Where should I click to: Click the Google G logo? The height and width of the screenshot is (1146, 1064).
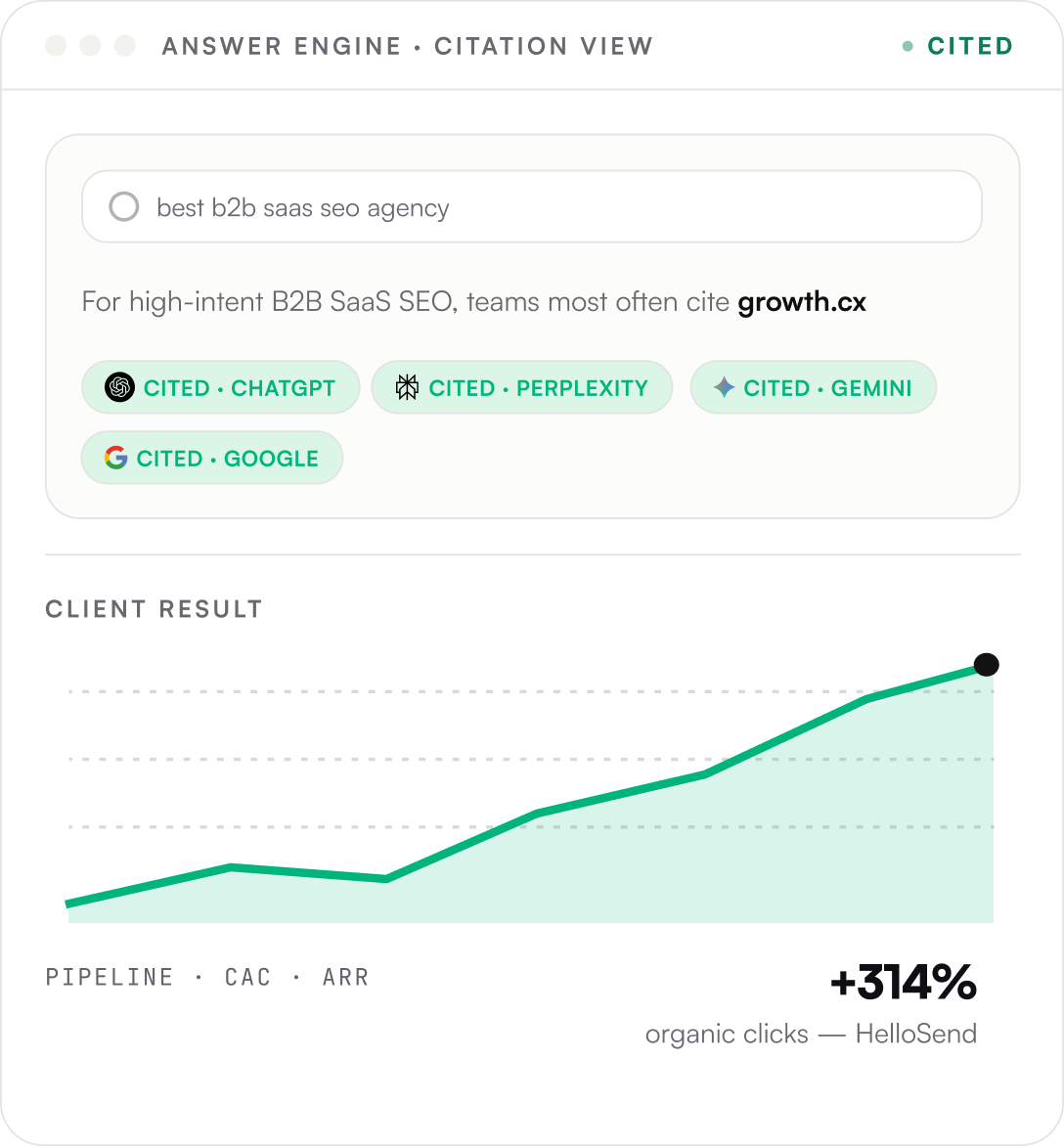tap(115, 459)
